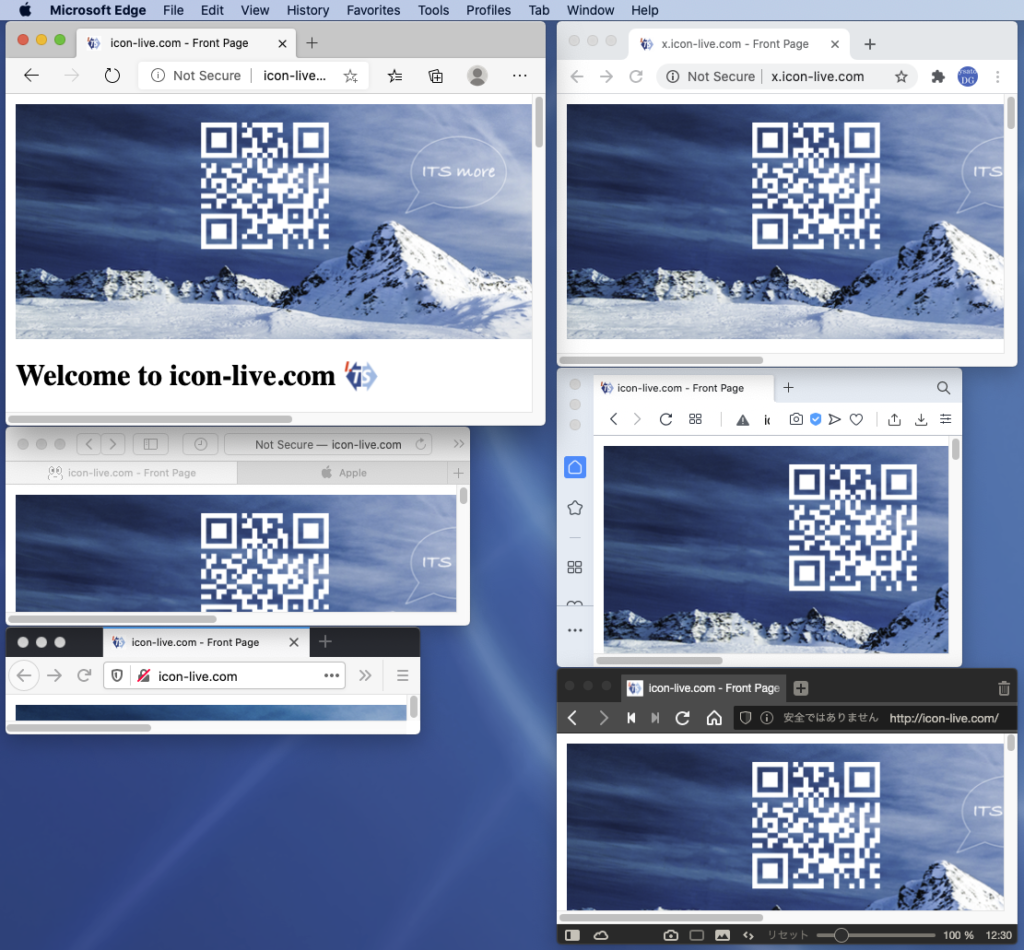This screenshot has height=950, width=1024.
Task: Open Opera's Easy Setup sliders icon
Action: tap(945, 419)
